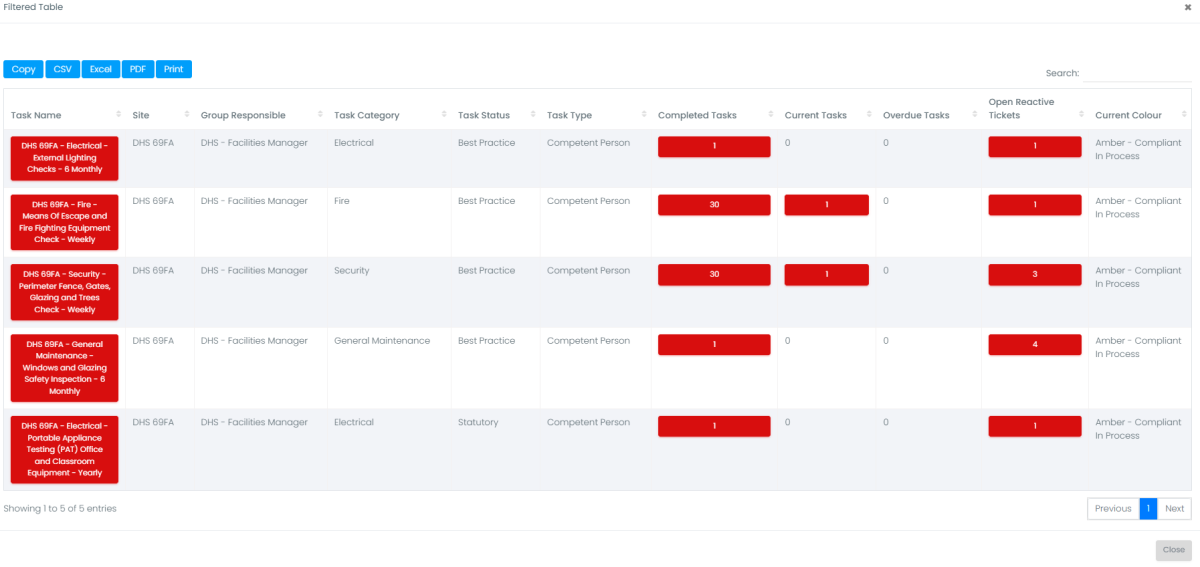Export the table as CSV
This screenshot has width=1200, height=567.
(62, 69)
